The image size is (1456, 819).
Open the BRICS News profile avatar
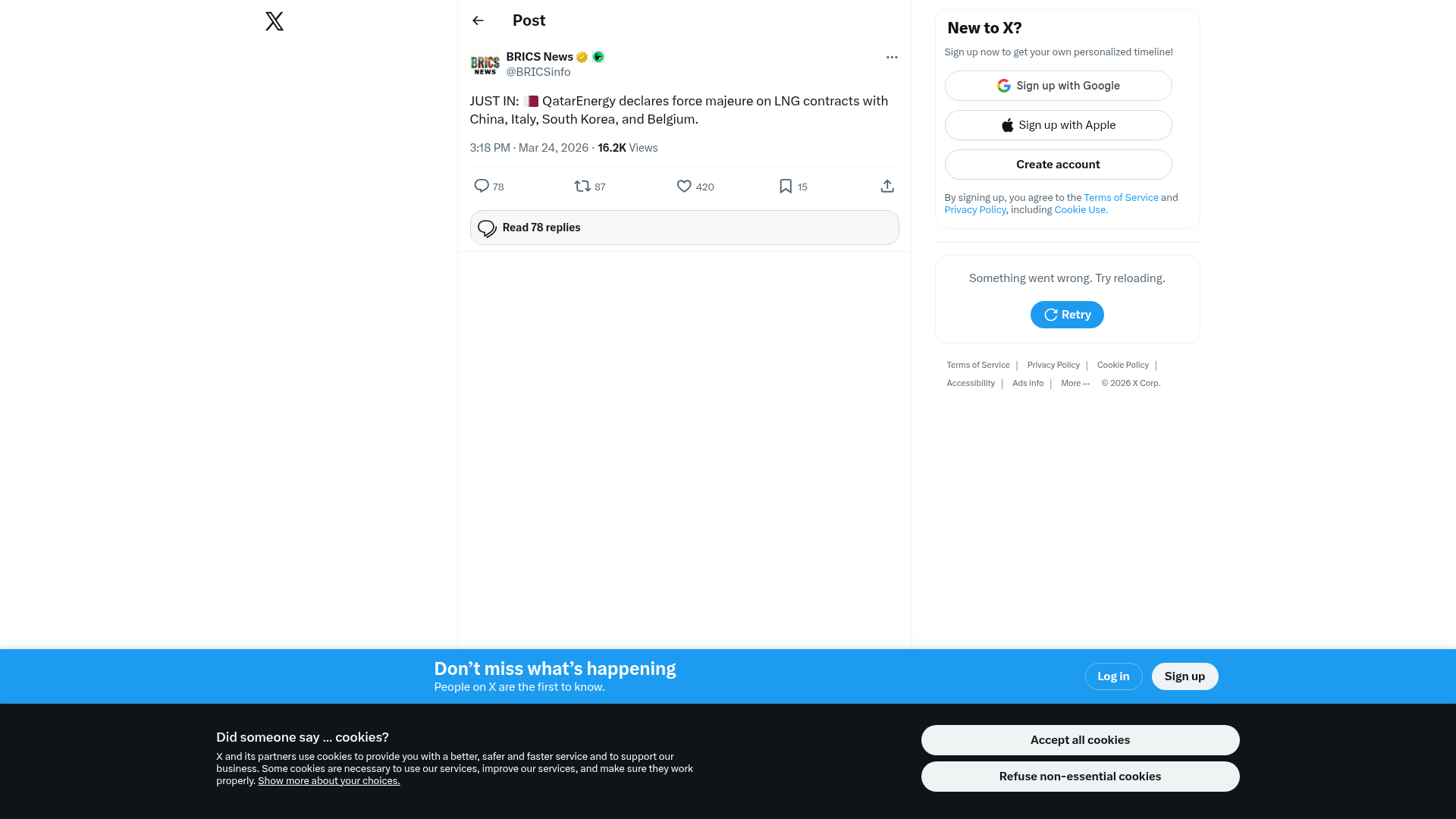coord(485,64)
